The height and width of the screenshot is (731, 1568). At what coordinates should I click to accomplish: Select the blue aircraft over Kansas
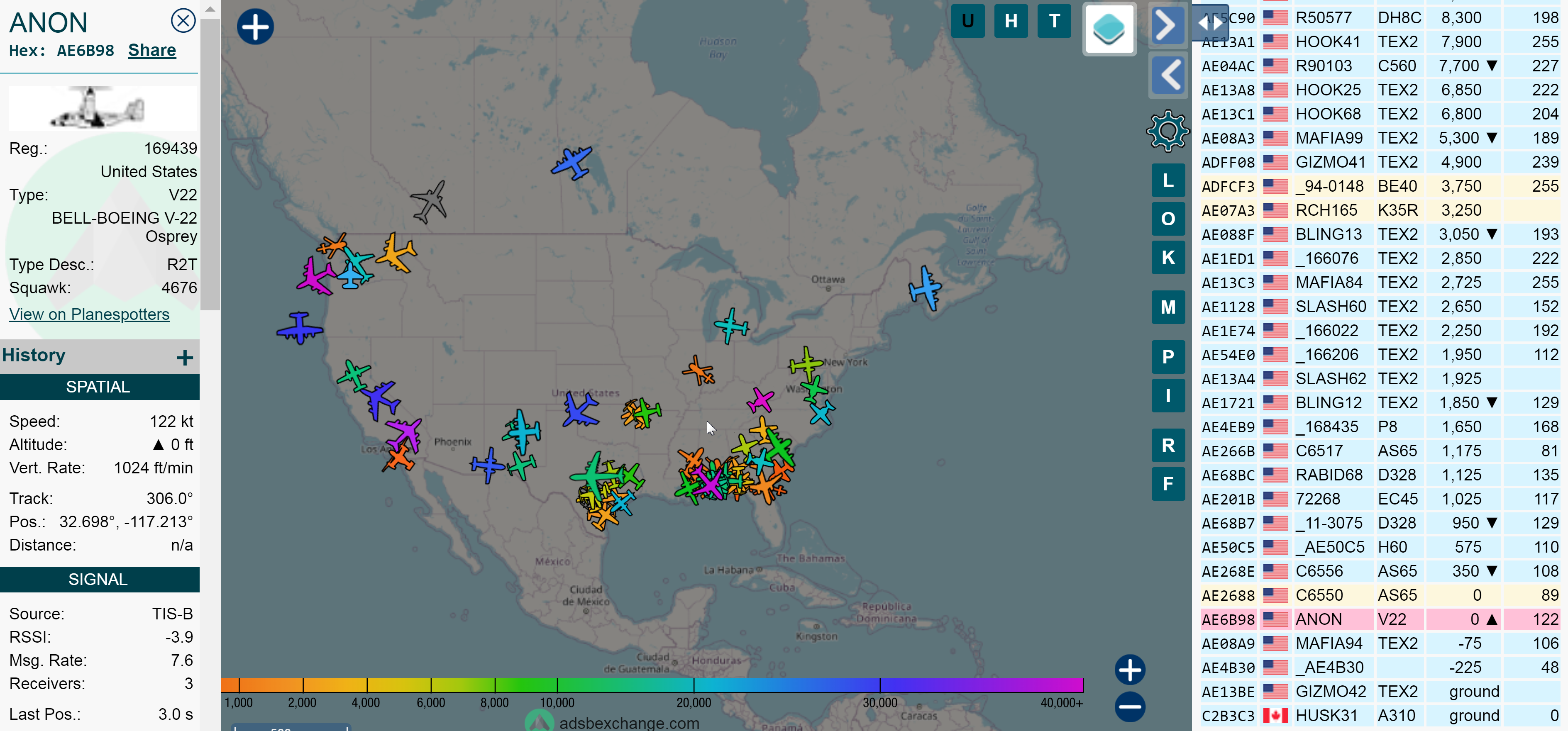tap(579, 409)
